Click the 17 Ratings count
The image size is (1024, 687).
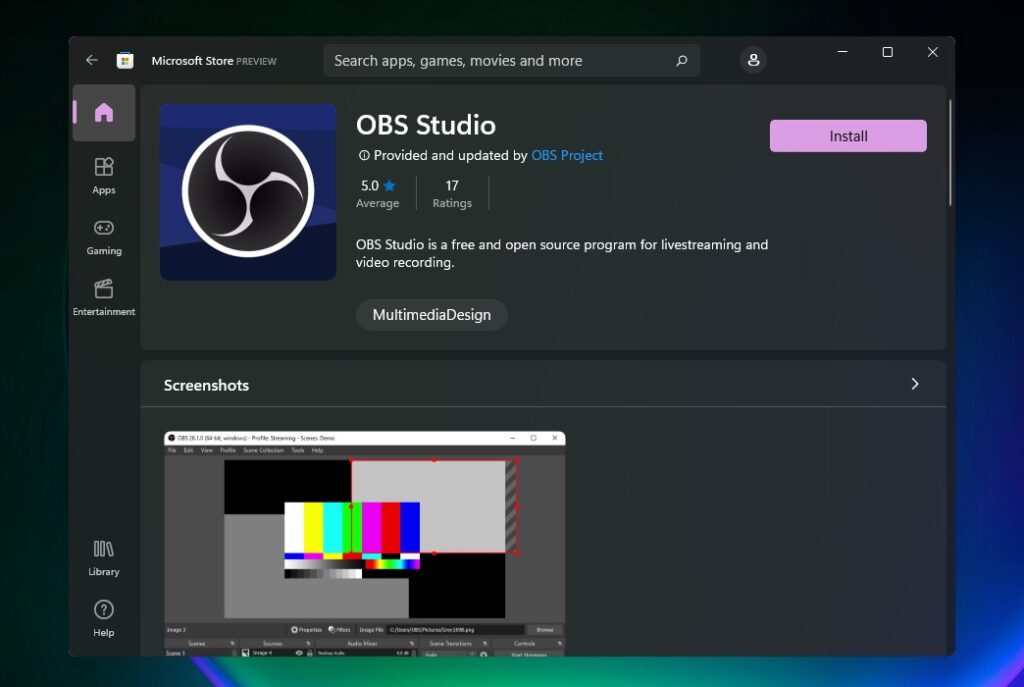pyautogui.click(x=452, y=193)
